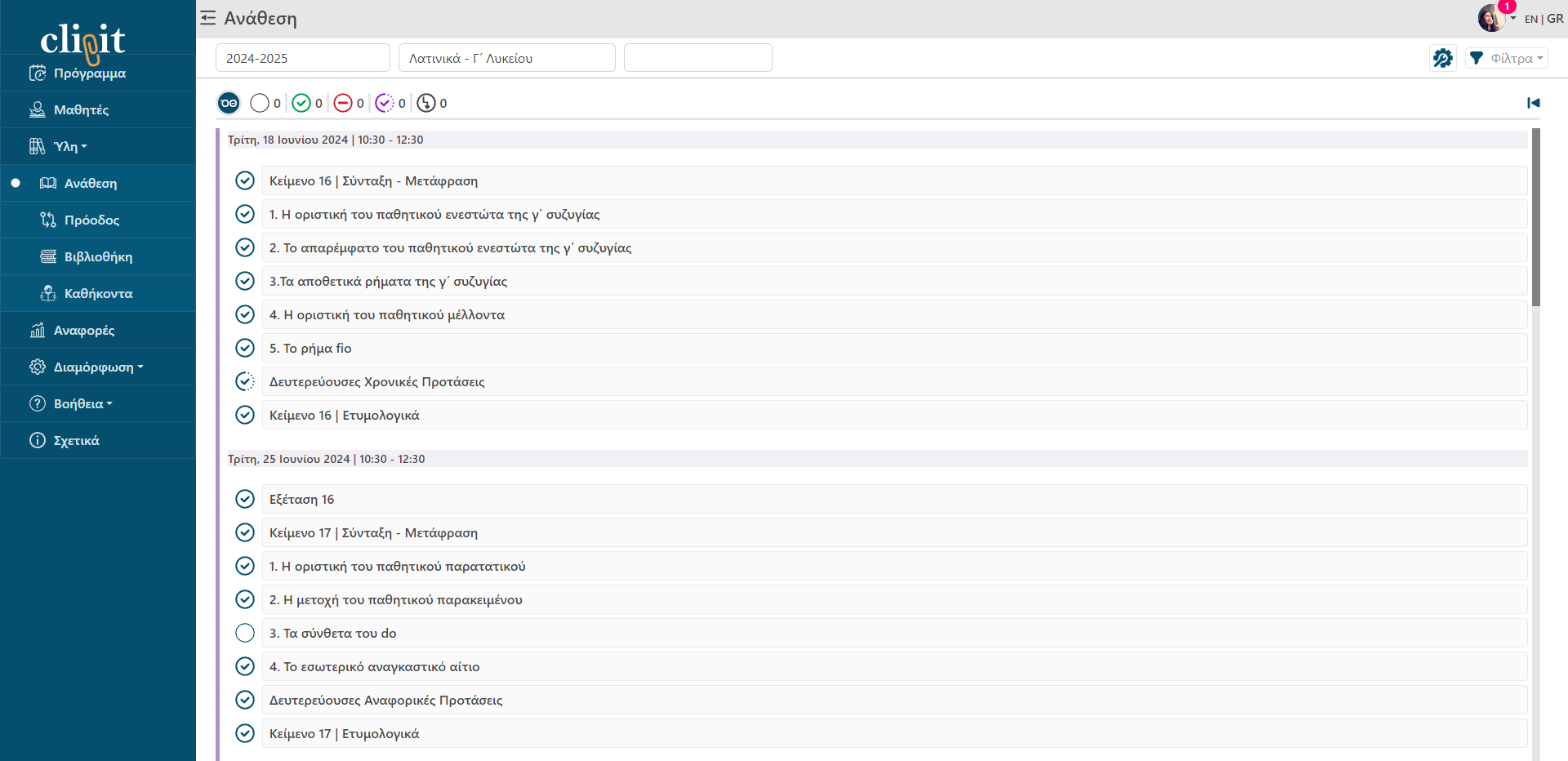
Task: Go to Μαθητές in sidebar
Action: (x=81, y=110)
